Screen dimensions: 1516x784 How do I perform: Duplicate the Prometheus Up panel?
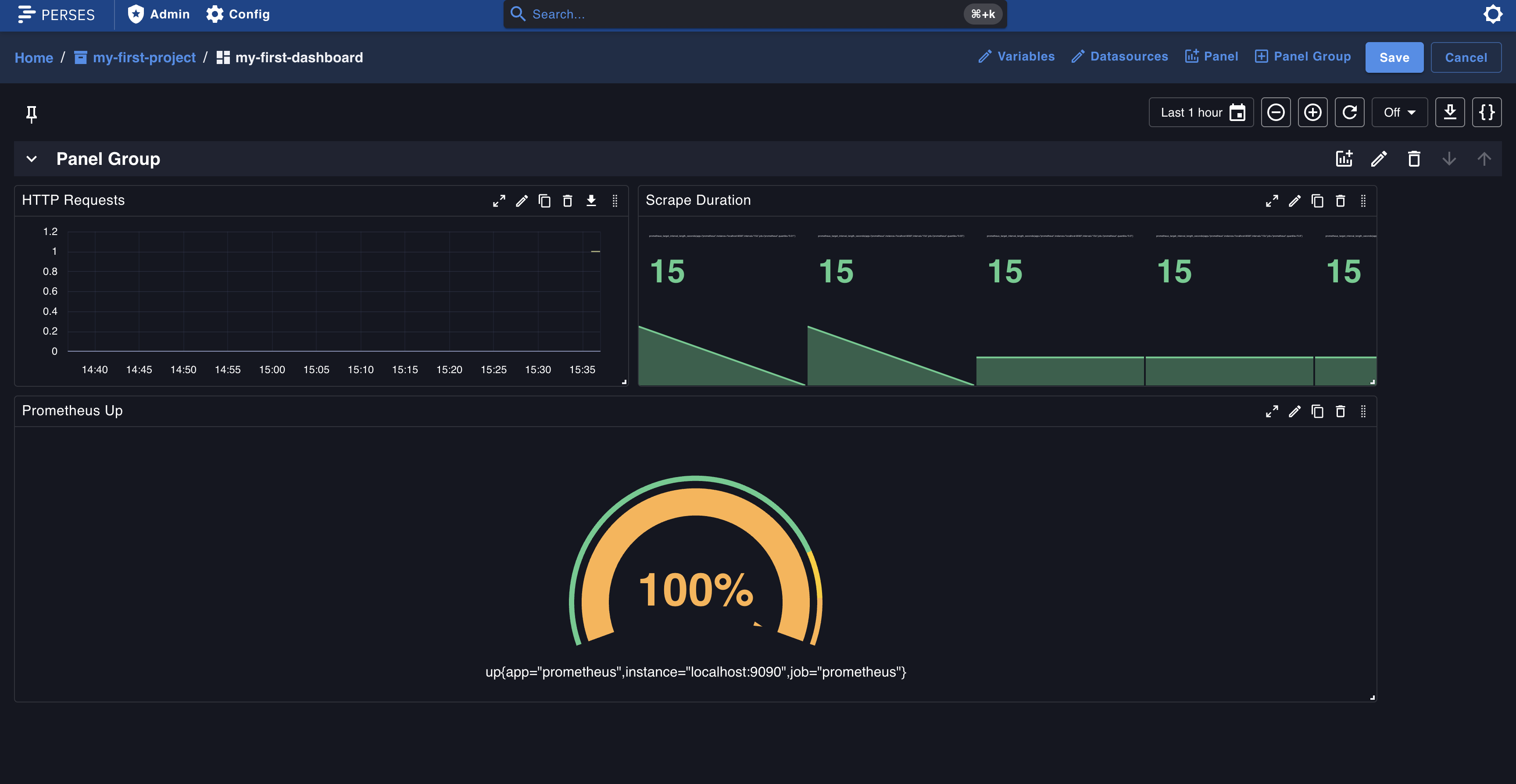point(1318,412)
